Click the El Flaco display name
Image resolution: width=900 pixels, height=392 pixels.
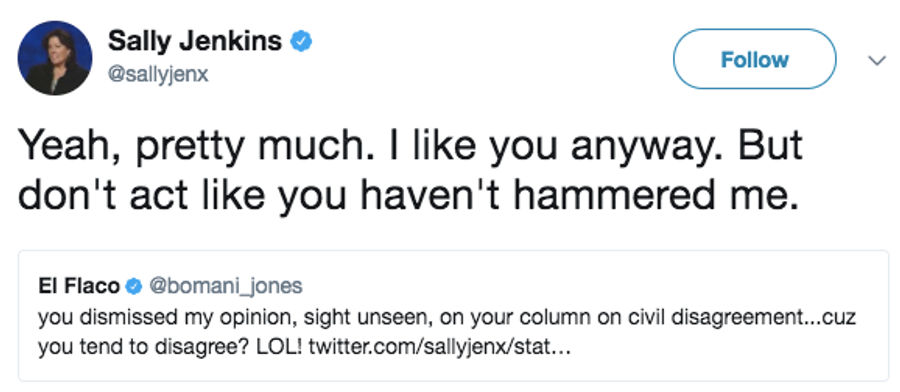tap(79, 286)
